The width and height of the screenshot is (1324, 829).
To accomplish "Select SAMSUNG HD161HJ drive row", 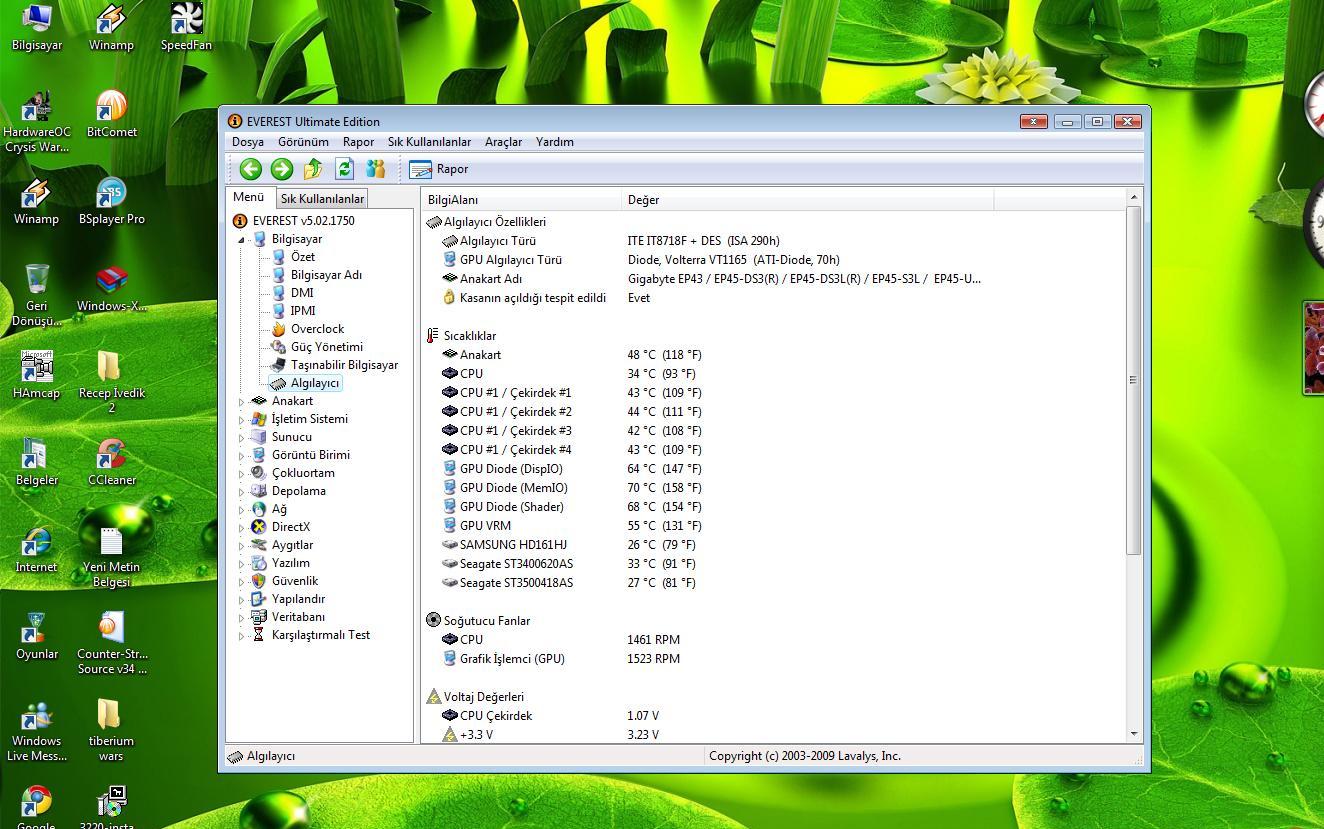I will coord(773,545).
